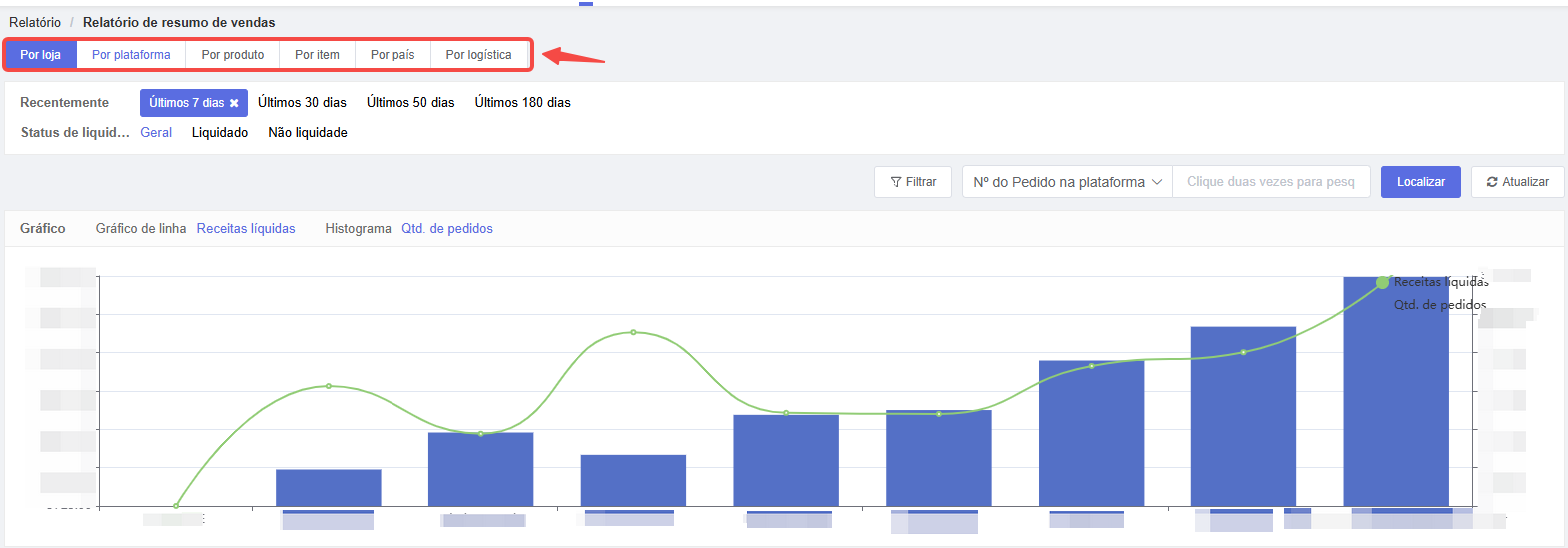
Task: Toggle the Qtd. de pedidos legend entry
Action: (1440, 305)
